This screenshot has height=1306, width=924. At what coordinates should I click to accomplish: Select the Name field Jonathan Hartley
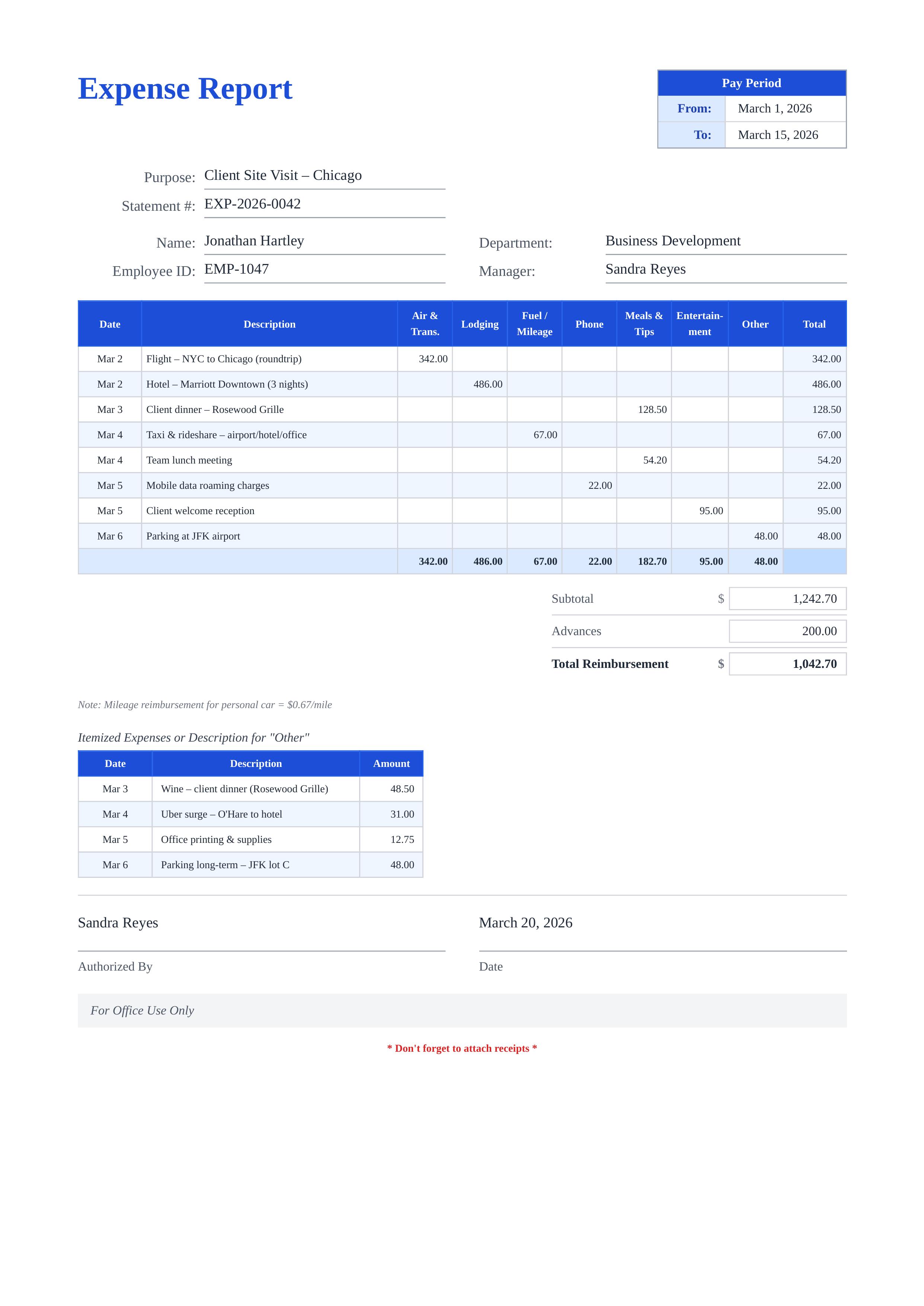[x=254, y=241]
